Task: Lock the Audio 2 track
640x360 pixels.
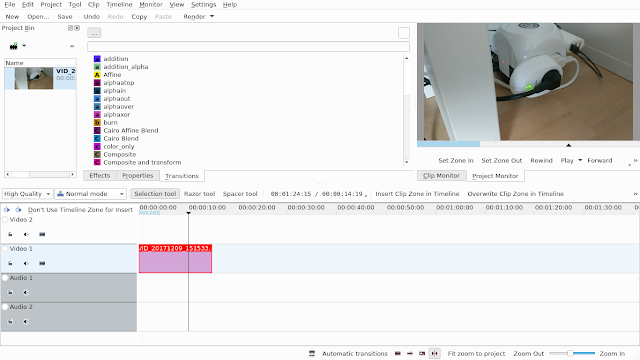Action: click(10, 321)
